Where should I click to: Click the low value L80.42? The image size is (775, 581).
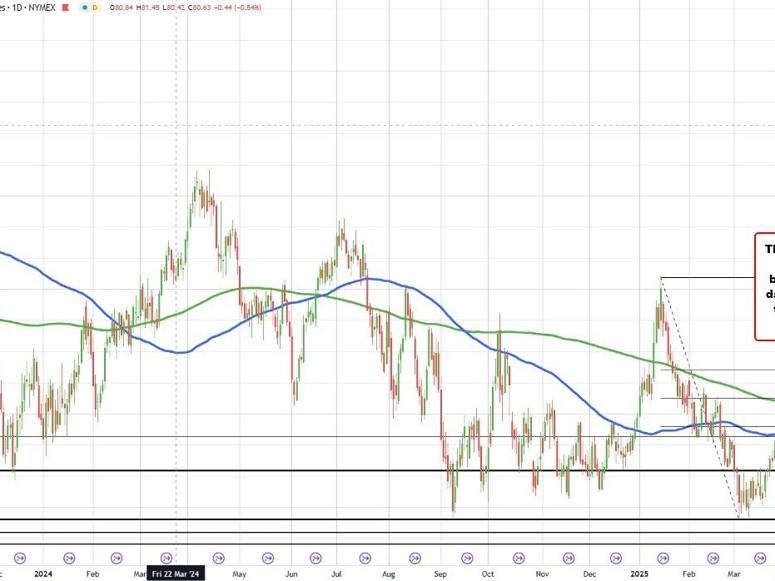point(174,8)
